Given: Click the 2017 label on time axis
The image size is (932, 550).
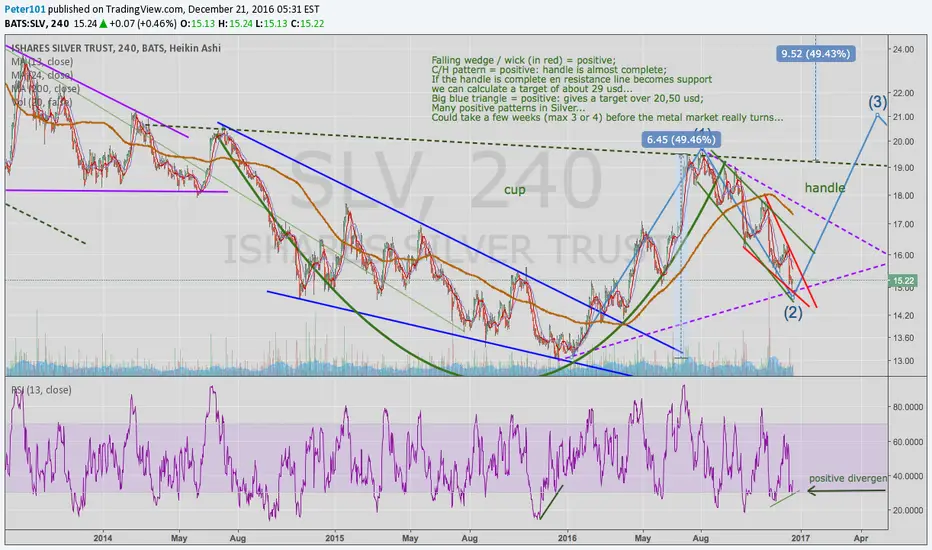Looking at the screenshot, I should (801, 538).
